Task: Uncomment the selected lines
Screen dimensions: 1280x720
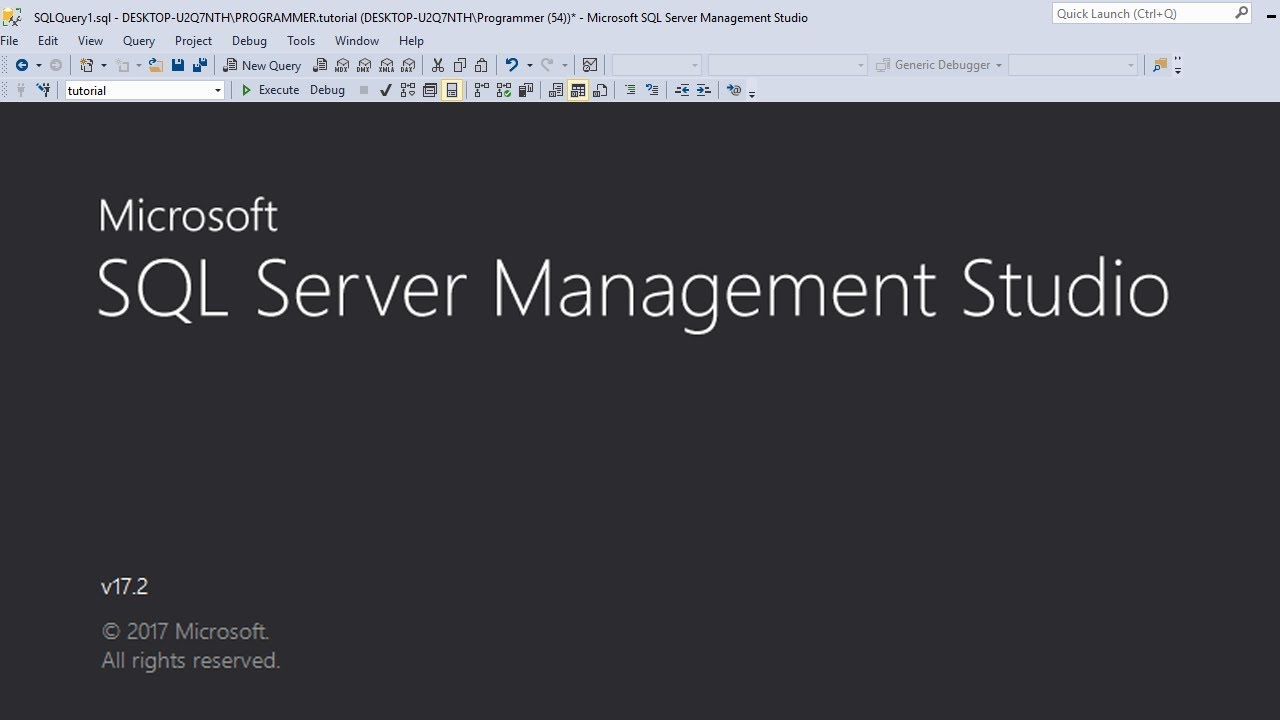Action: coord(652,90)
